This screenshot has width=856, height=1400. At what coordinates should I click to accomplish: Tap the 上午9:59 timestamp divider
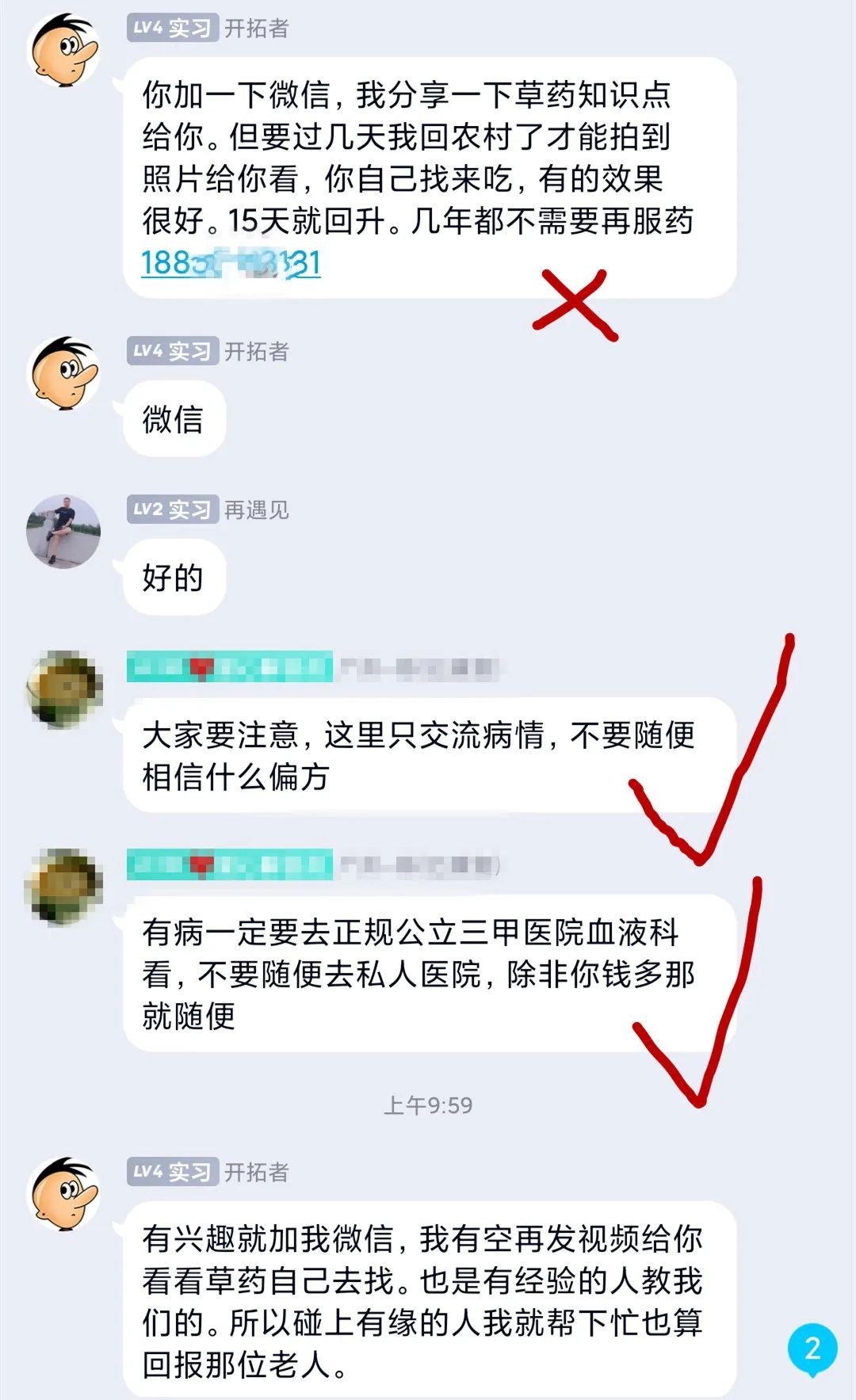(428, 1105)
